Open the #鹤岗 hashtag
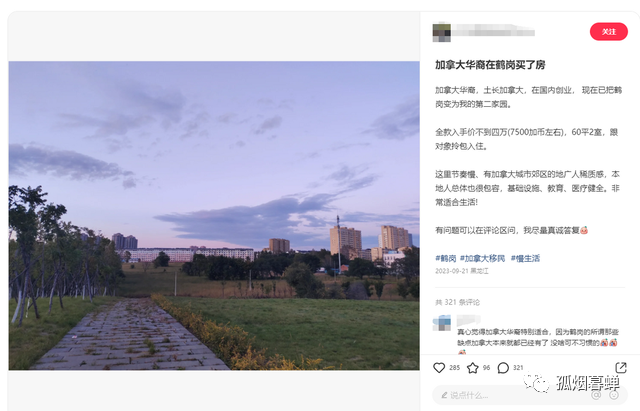The height and width of the screenshot is (411, 640). (445, 258)
